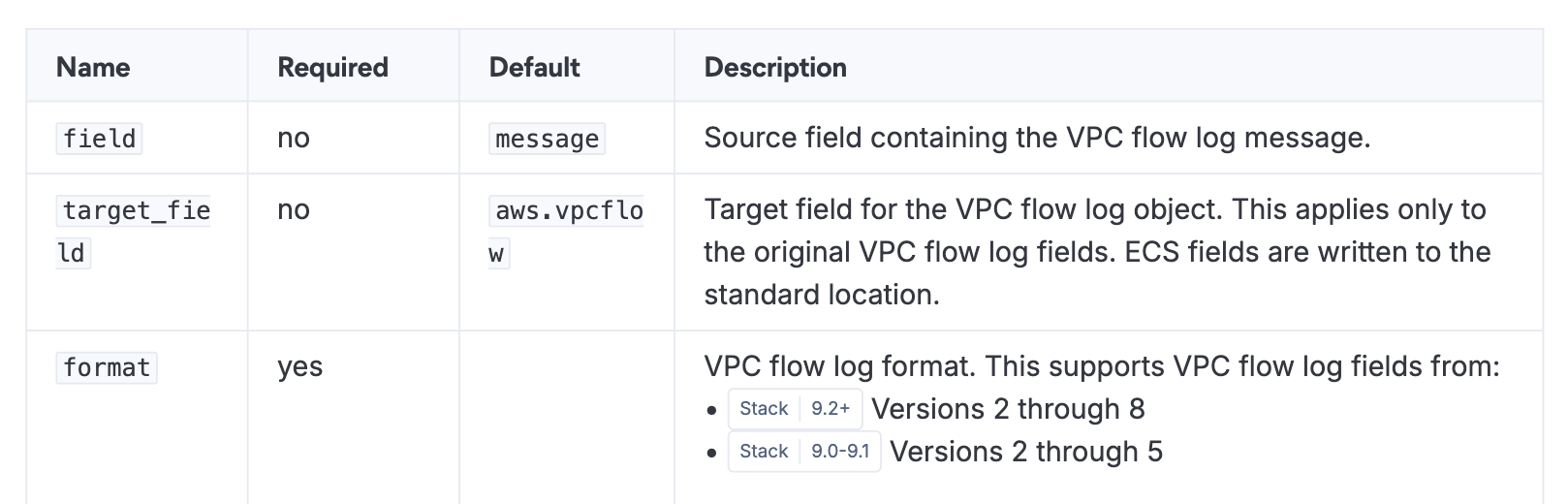Screen dimensions: 1568x504
Task: Click the Default column header
Action: pos(534,67)
